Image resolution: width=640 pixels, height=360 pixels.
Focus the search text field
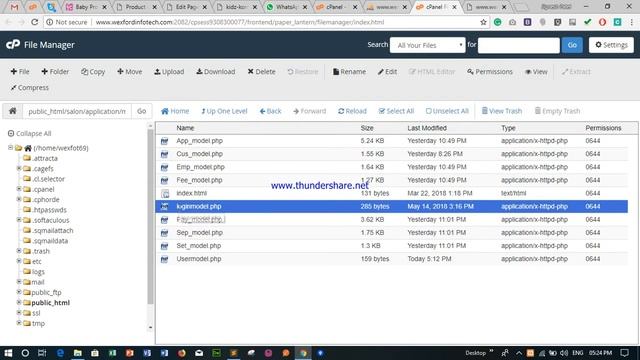[518, 45]
